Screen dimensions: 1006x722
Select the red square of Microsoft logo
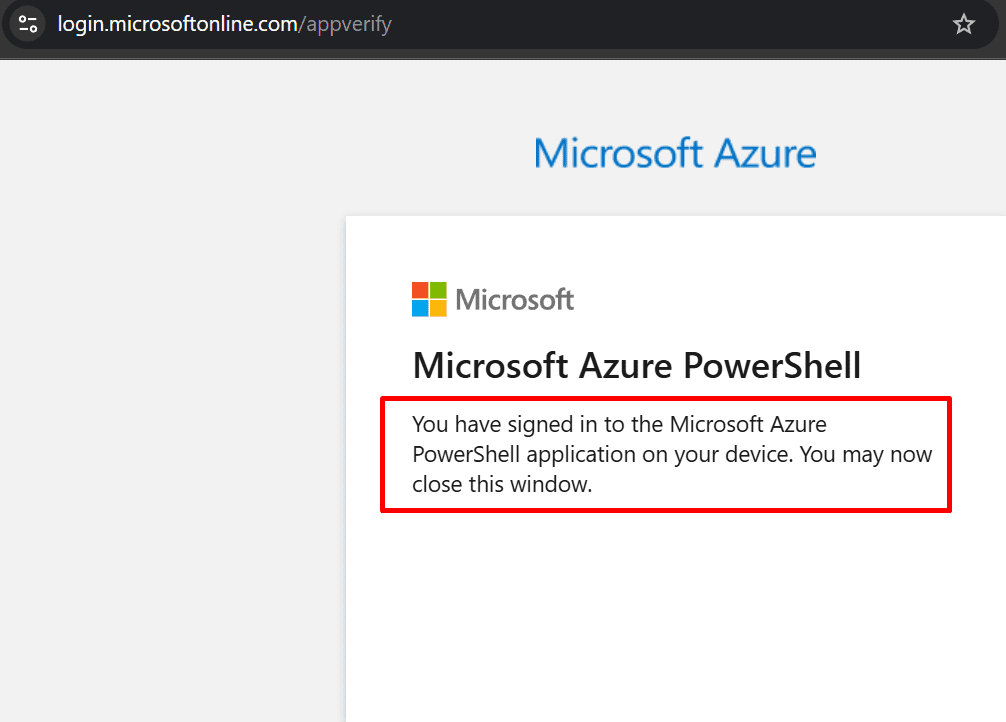pyautogui.click(x=420, y=290)
